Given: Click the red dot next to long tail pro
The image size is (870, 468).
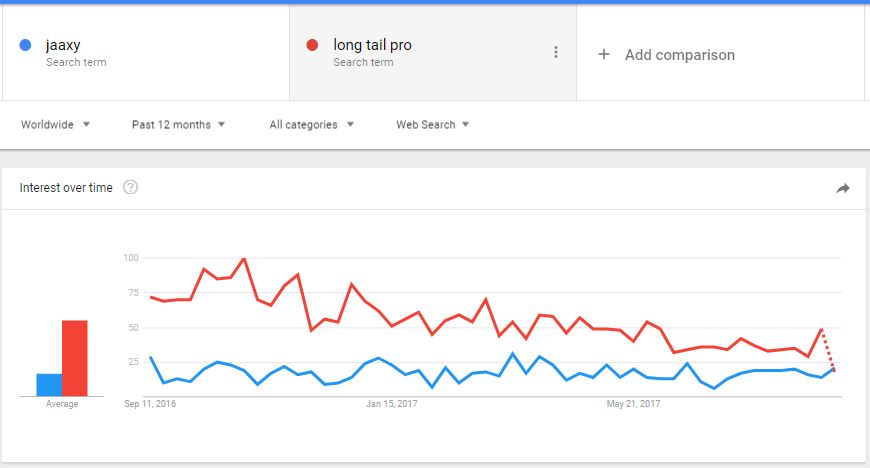Looking at the screenshot, I should (312, 45).
